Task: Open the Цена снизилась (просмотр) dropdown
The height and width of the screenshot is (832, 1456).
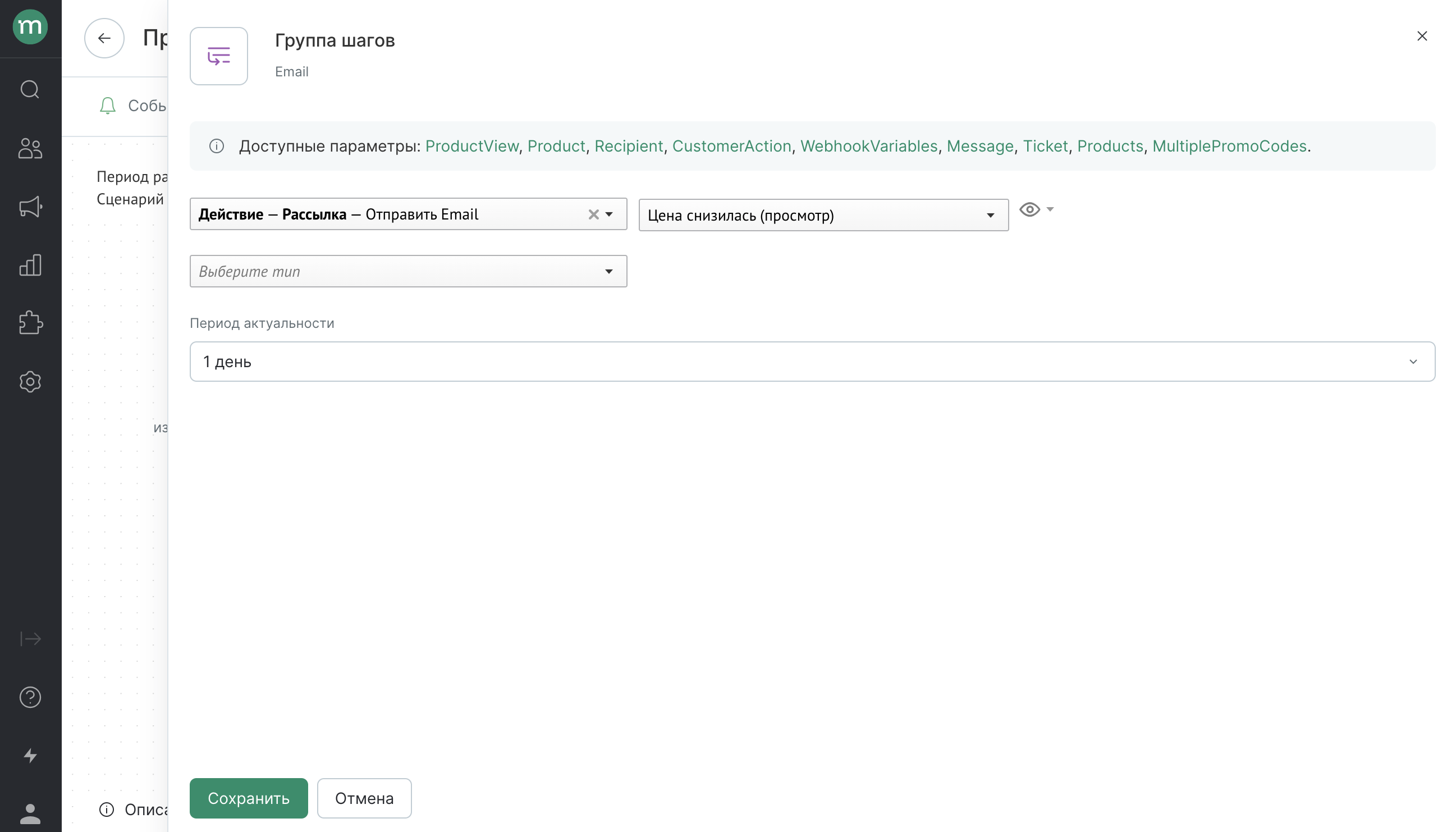Action: point(823,216)
